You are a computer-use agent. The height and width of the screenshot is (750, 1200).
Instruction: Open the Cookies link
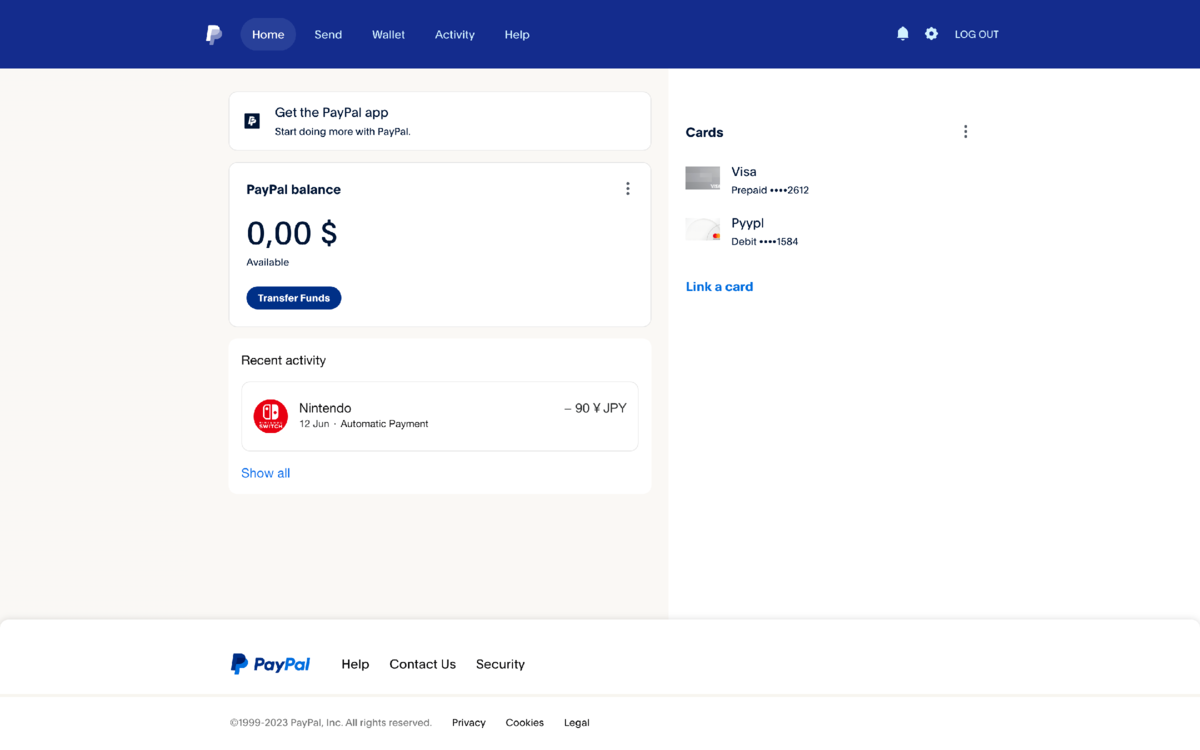[525, 722]
